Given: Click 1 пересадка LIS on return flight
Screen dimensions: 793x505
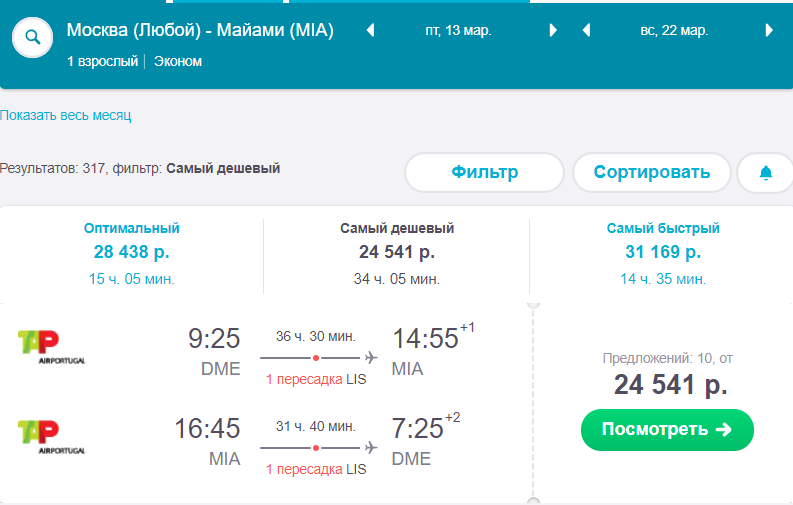Looking at the screenshot, I should coord(316,469).
